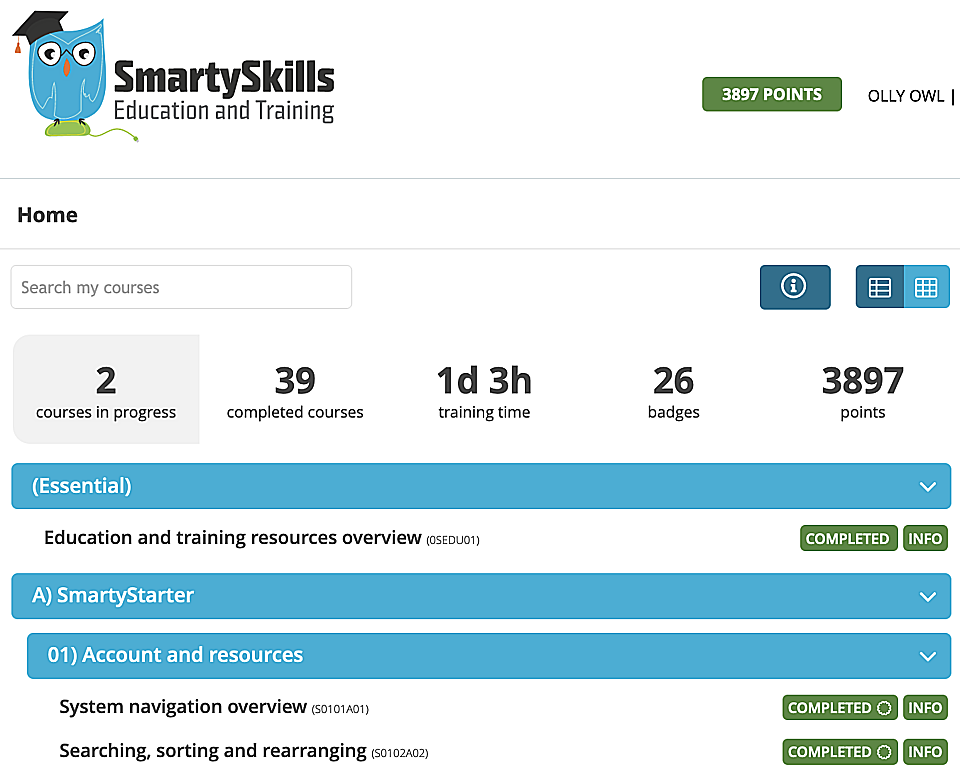Select the completed courses tab
This screenshot has height=777, width=960.
(x=295, y=390)
